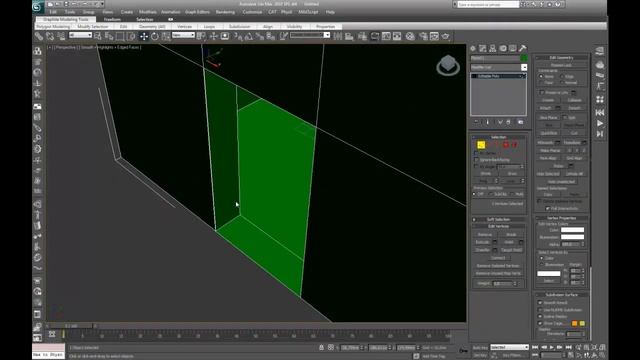Image resolution: width=640 pixels, height=360 pixels.
Task: Toggle the Preserve UVs checkbox
Action: tap(542, 93)
